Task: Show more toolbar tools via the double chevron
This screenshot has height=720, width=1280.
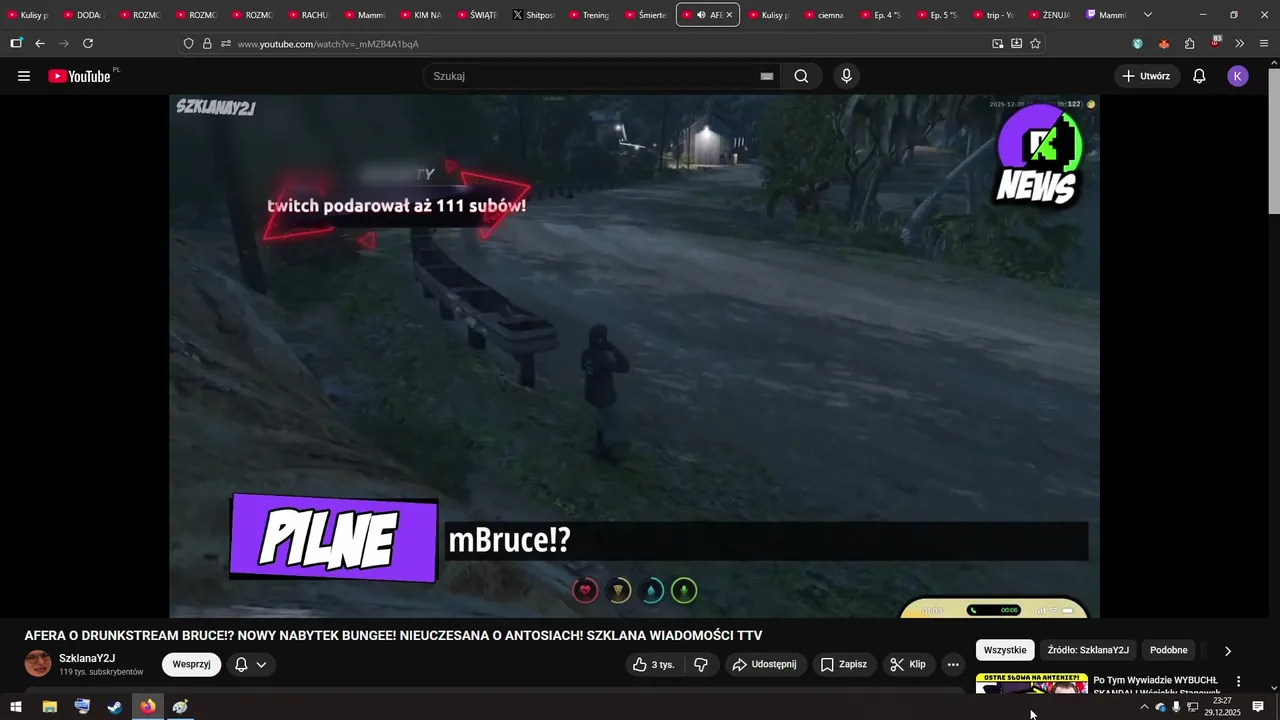Action: (1240, 44)
